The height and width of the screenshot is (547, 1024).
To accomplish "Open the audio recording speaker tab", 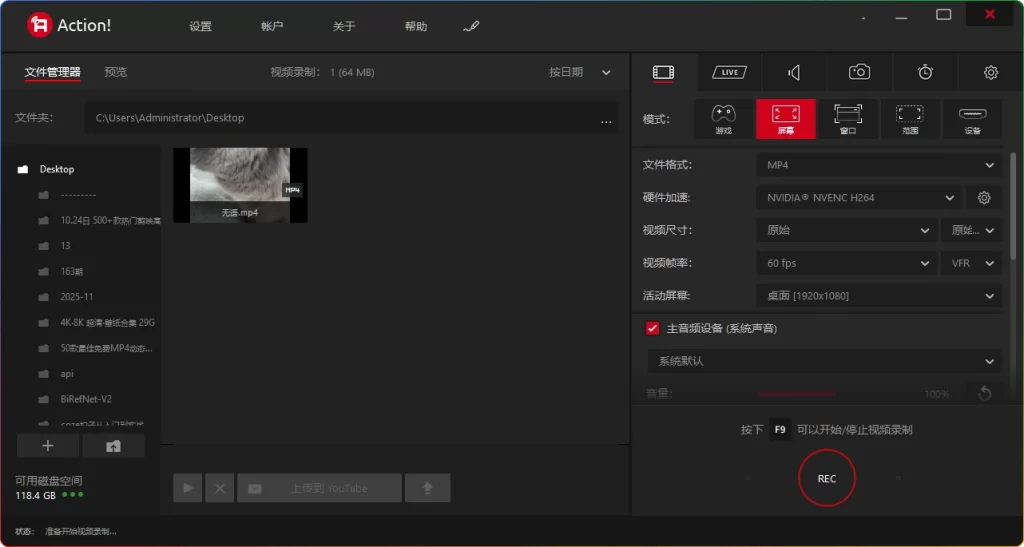I will 794,72.
